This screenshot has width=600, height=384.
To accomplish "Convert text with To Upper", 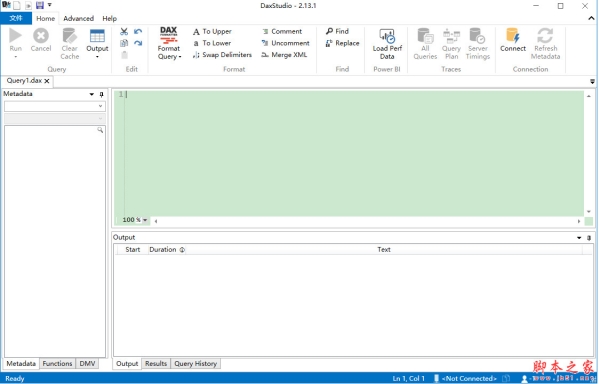I will 212,31.
